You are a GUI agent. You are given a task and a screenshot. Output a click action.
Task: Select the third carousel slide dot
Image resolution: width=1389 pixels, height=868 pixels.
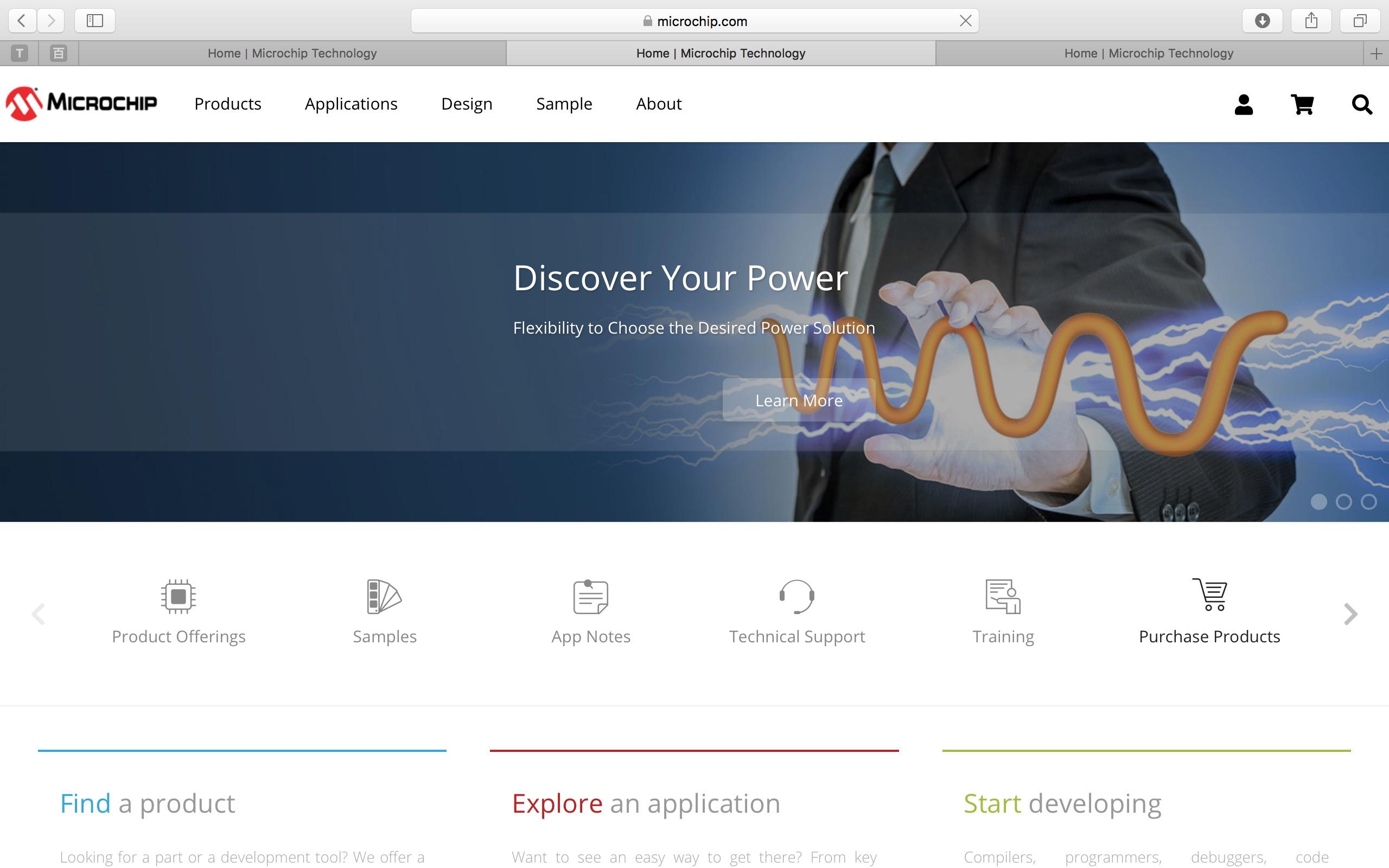click(x=1369, y=502)
